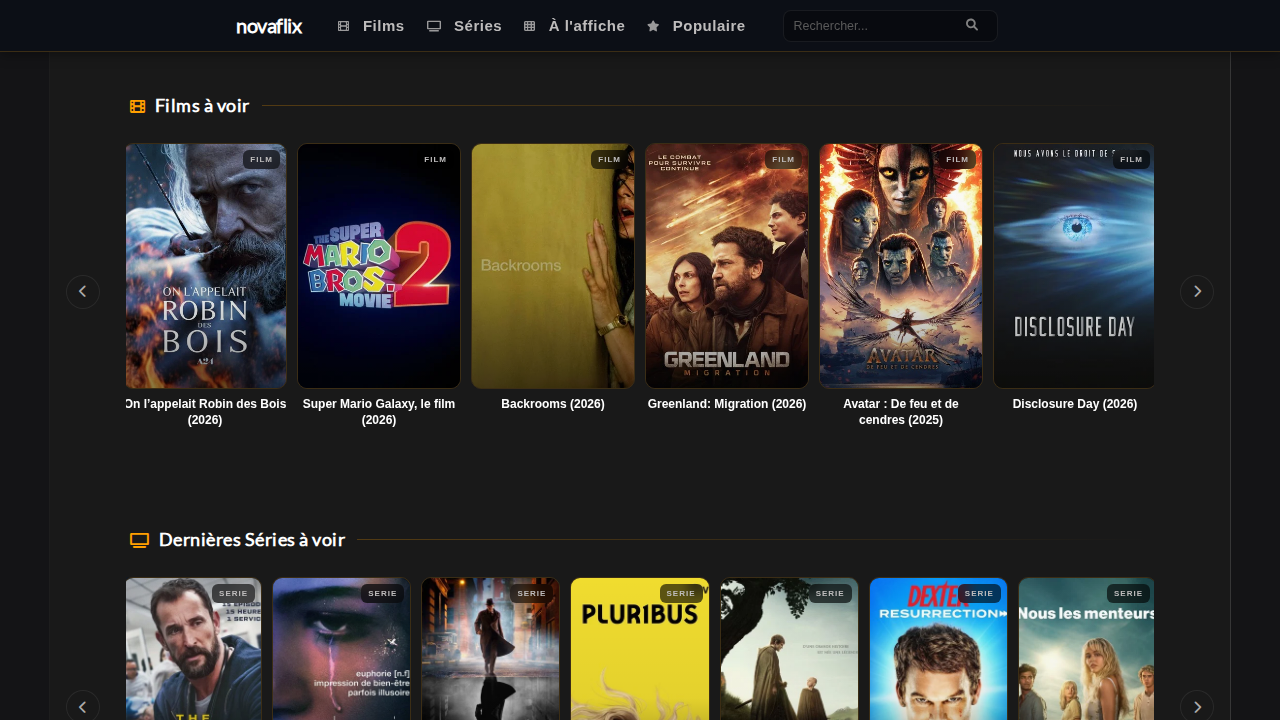1280x720 pixels.
Task: Open the Greenland Migration poster
Action: 727,266
